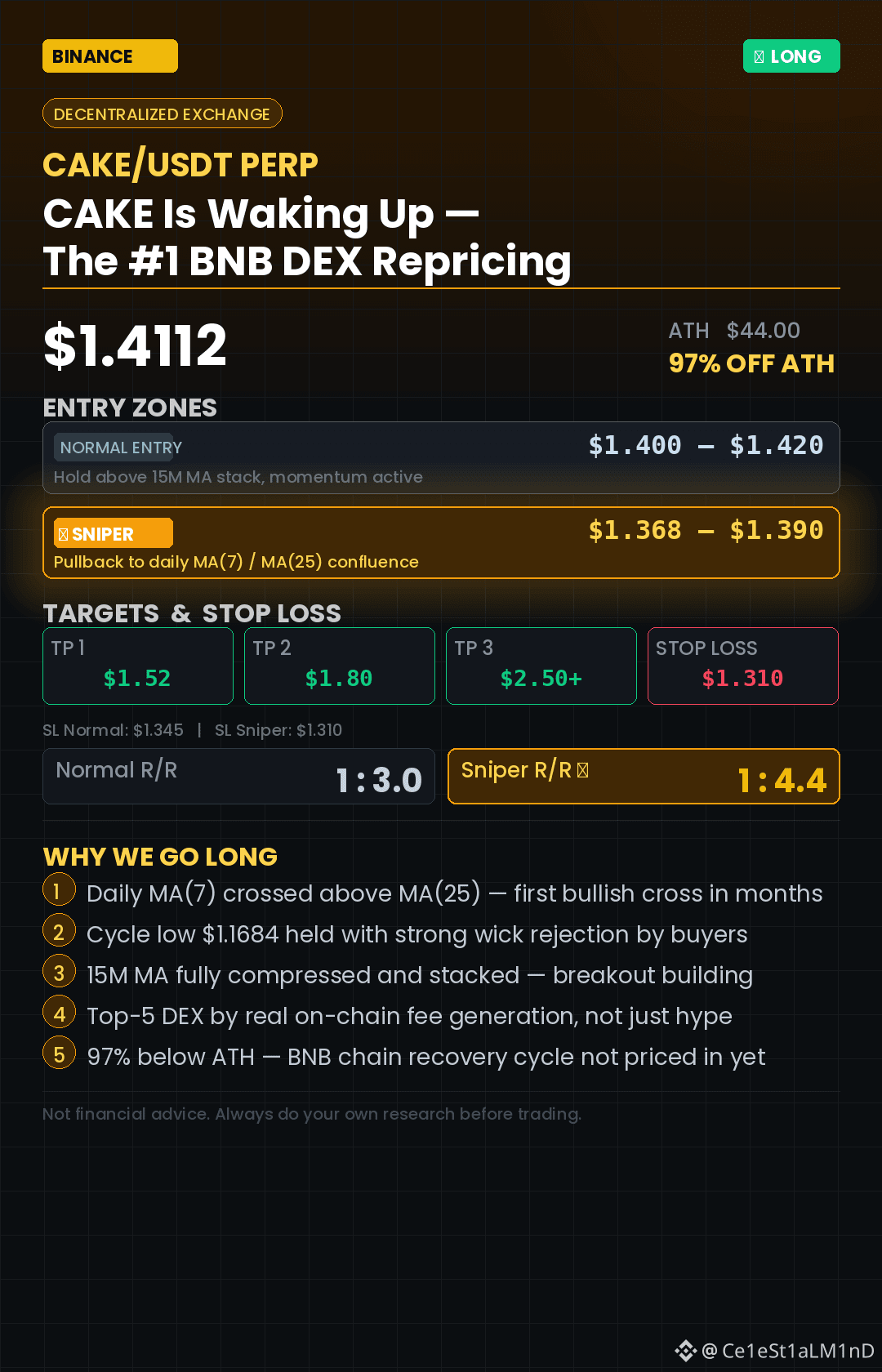Select the STOP LOSS $1.310 card

click(x=743, y=666)
